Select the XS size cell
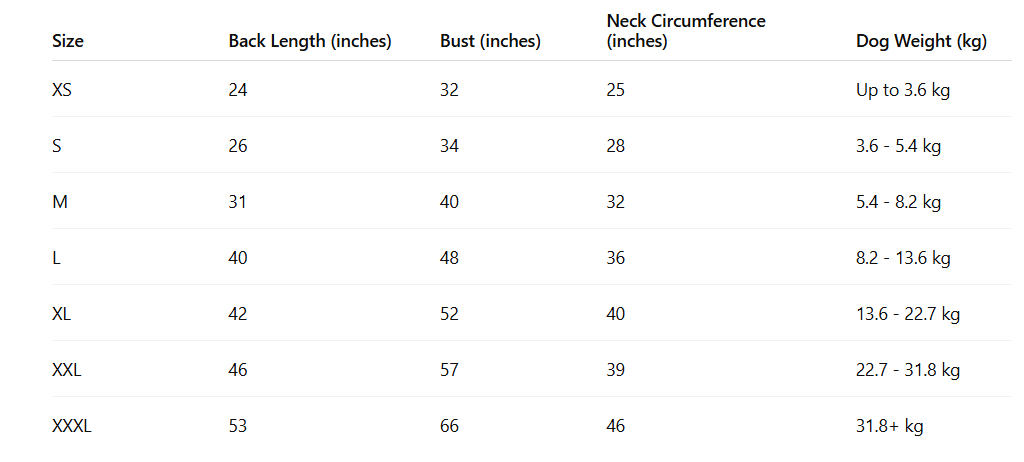Viewport: 1024px width, 462px height. pyautogui.click(x=62, y=90)
